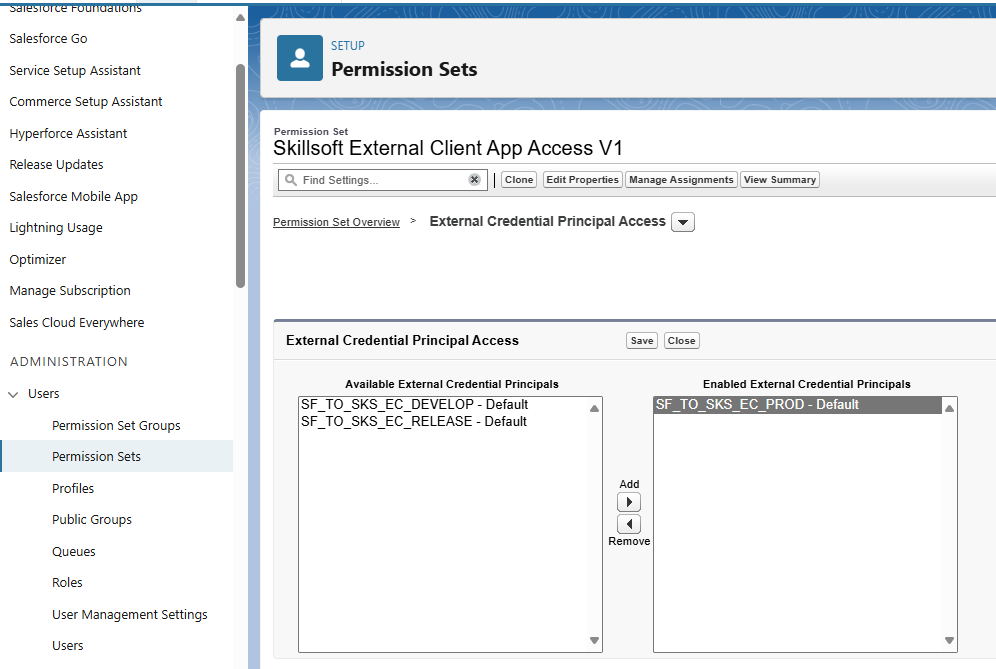The image size is (996, 669).
Task: Open Users subitem below User Management Settings
Action: pyautogui.click(x=67, y=645)
